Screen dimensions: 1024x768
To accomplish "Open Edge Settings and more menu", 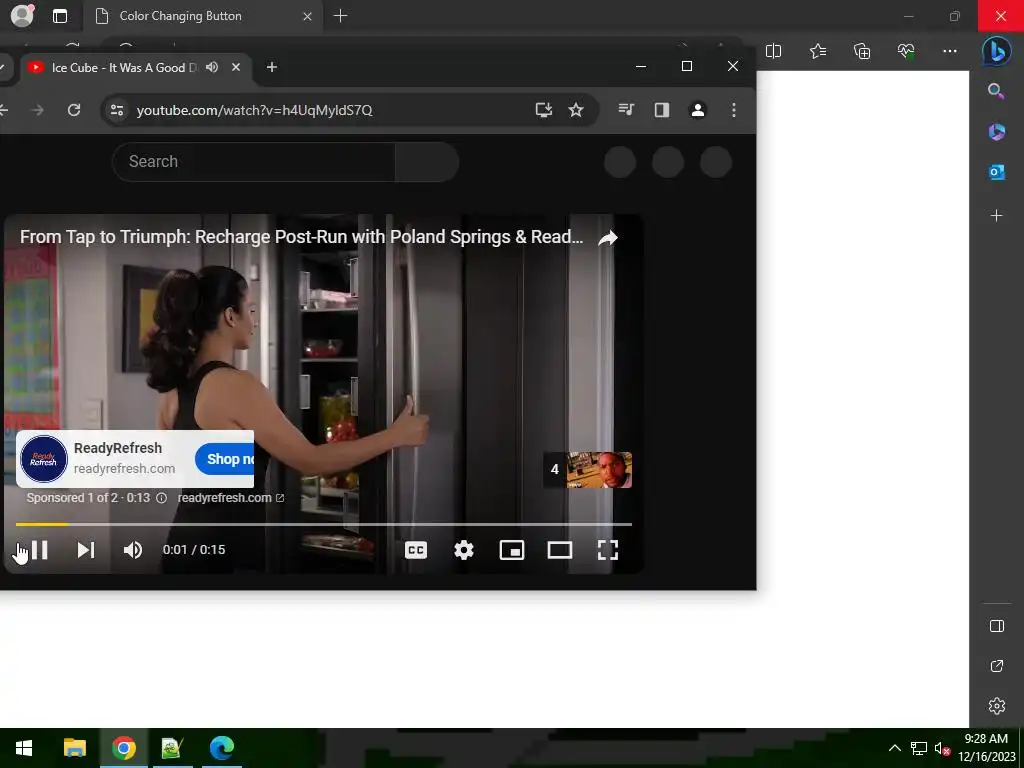I will [x=950, y=51].
